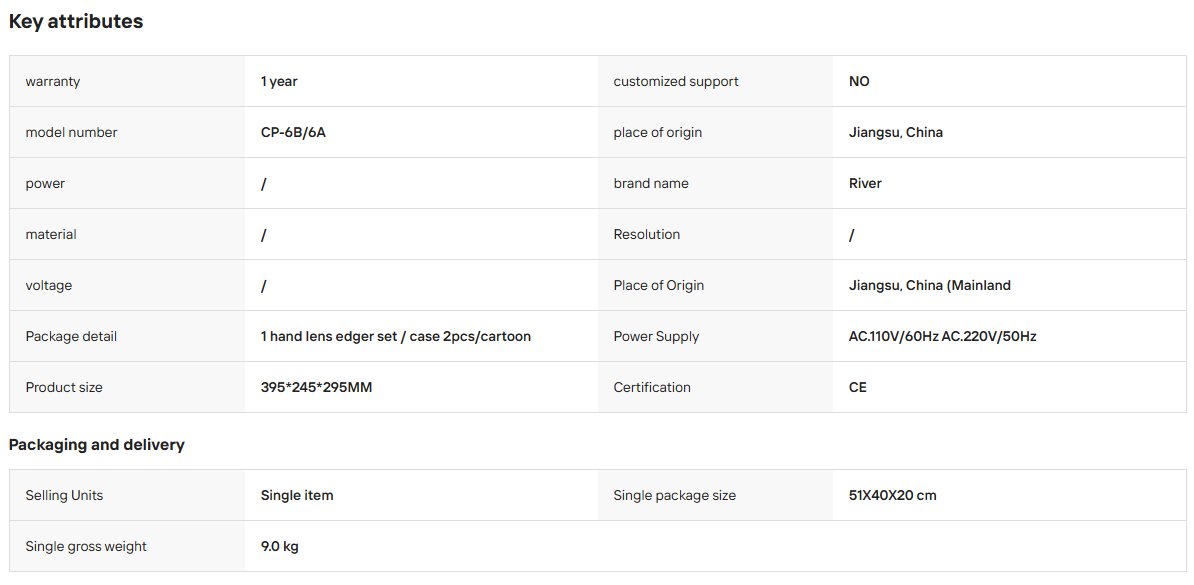Select the Package detail description text

coord(395,337)
